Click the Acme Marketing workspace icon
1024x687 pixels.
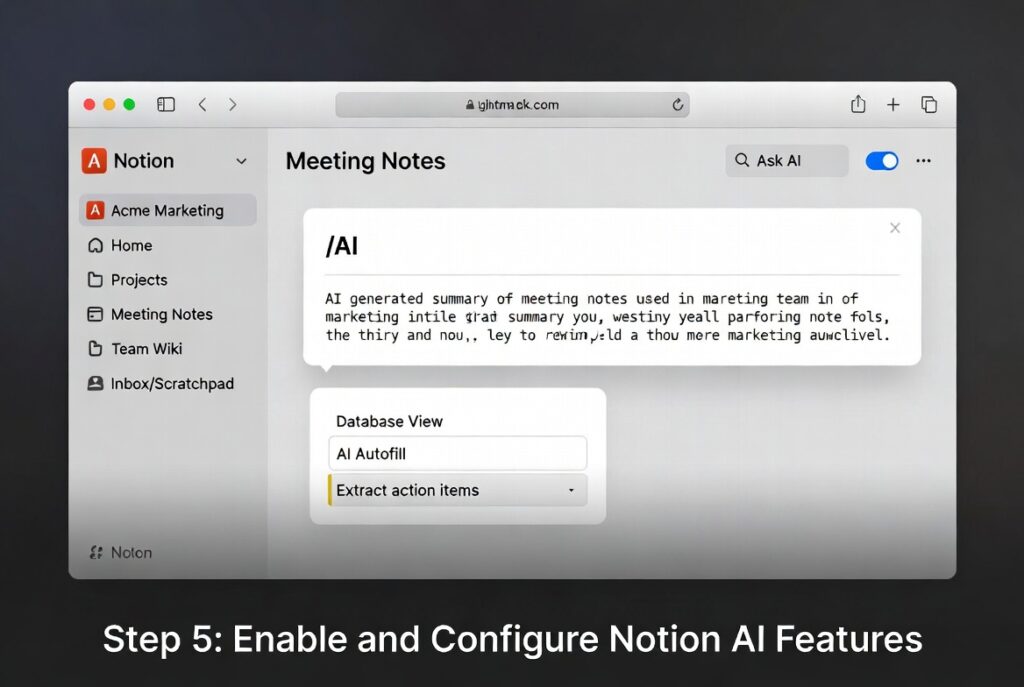point(95,210)
